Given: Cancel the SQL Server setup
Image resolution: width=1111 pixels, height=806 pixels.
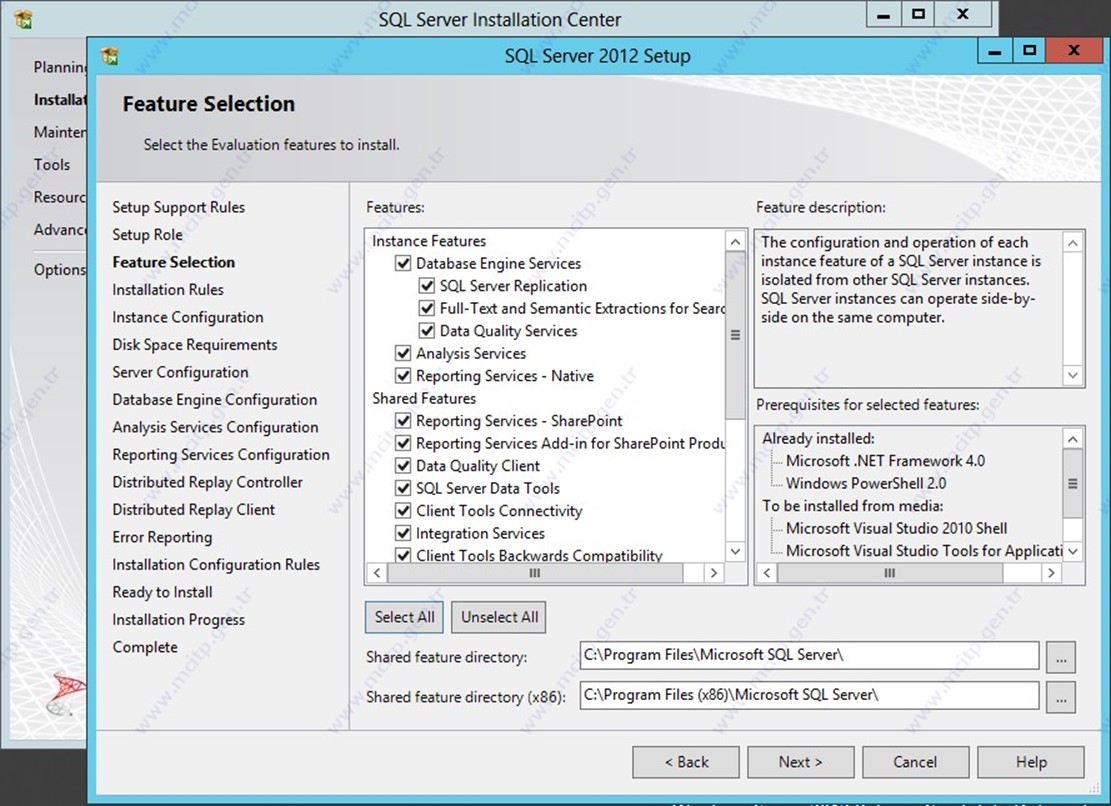Looking at the screenshot, I should tap(915, 762).
